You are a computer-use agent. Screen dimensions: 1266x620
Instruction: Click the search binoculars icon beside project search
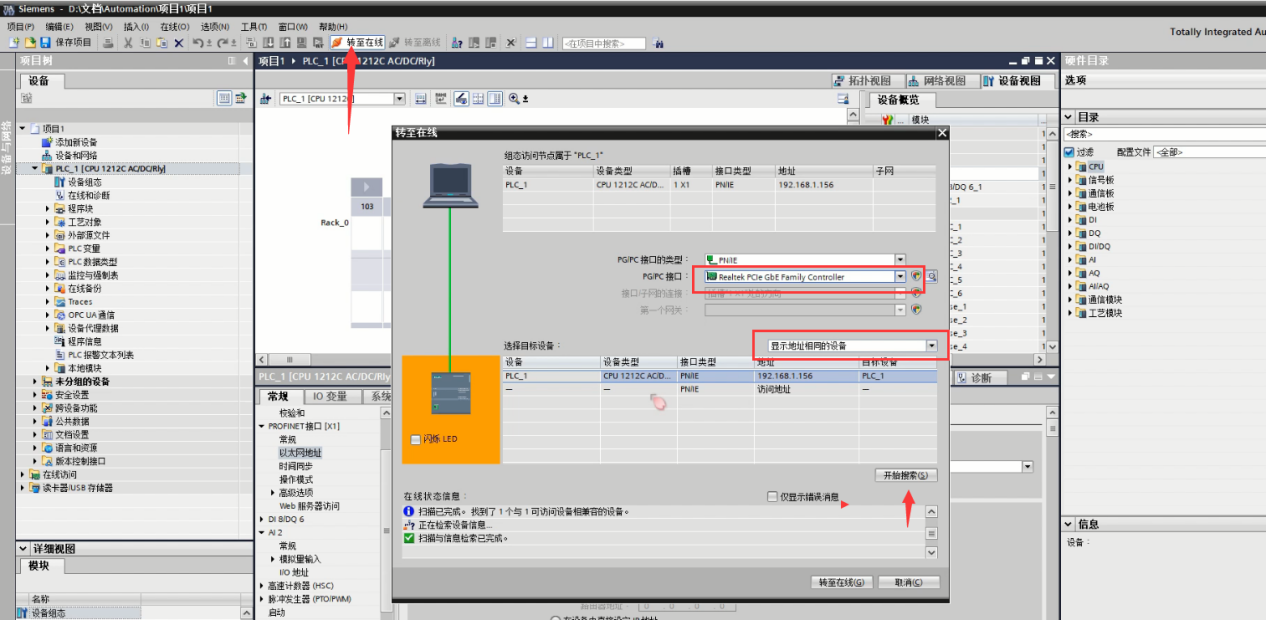[657, 44]
